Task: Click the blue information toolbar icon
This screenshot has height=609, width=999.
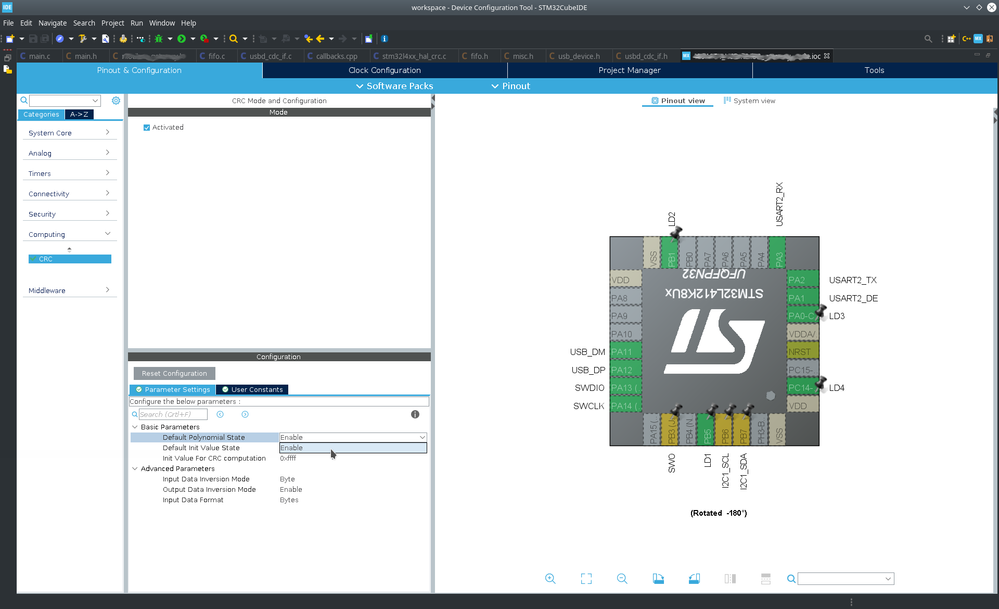Action: (x=384, y=39)
